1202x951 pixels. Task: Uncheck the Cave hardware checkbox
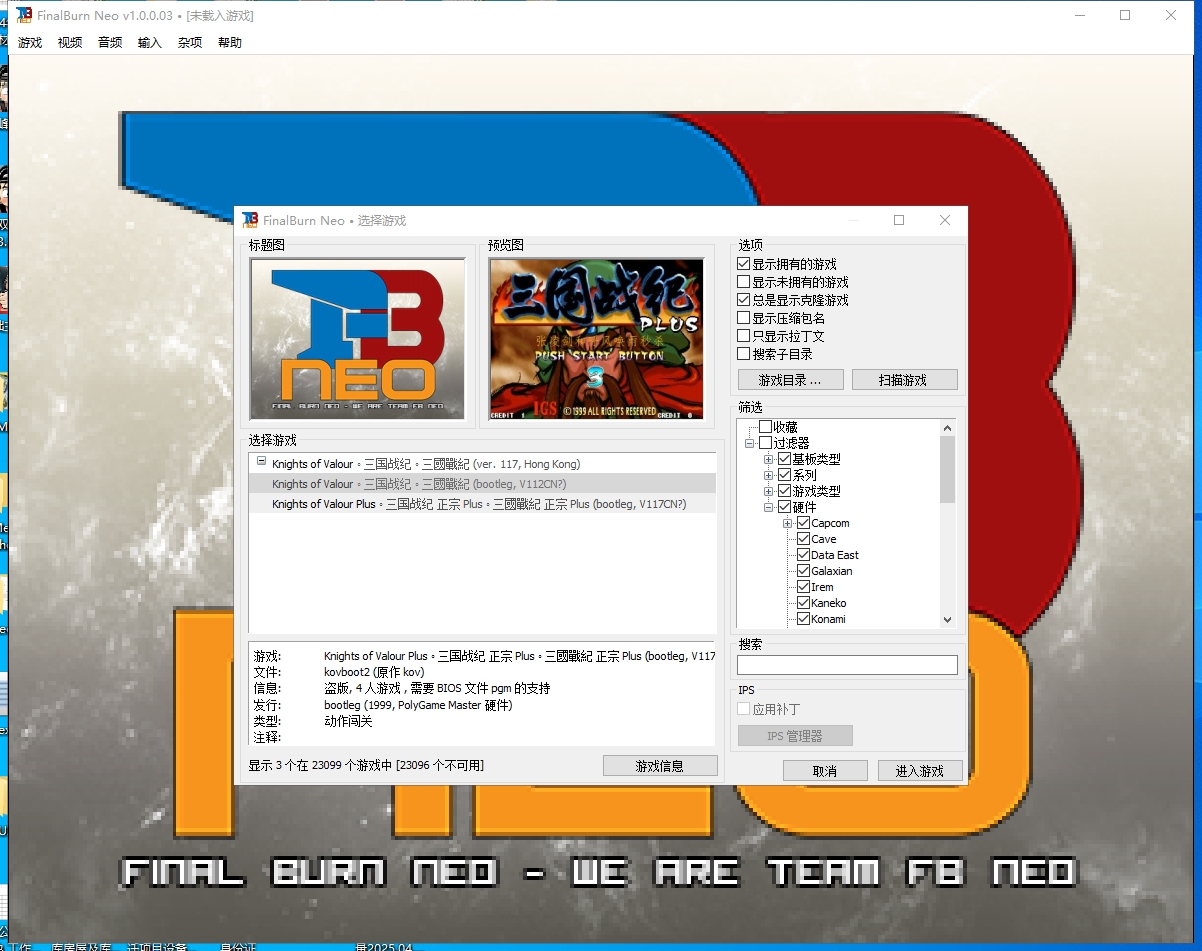point(804,539)
